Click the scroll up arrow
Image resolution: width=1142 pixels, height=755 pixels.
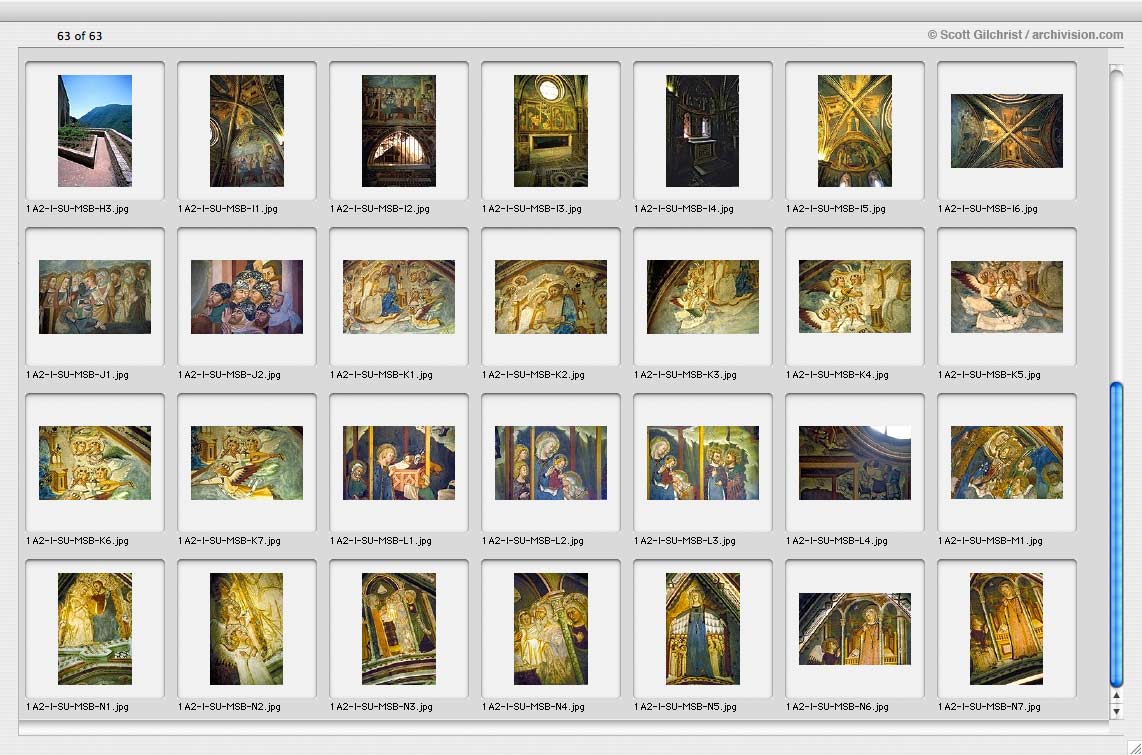click(1116, 696)
